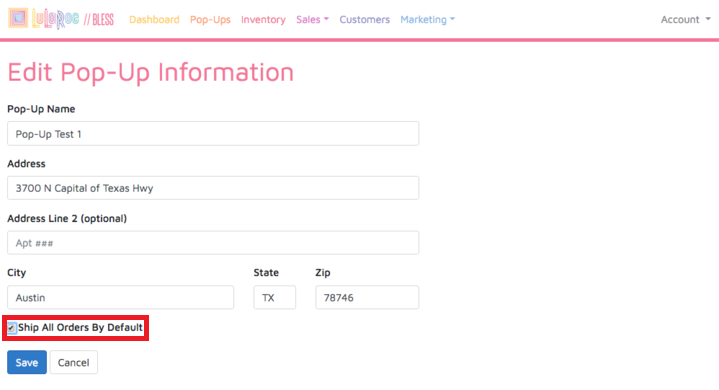Screen dimensions: 719x390
Task: Open the Customers page
Action: coord(365,20)
